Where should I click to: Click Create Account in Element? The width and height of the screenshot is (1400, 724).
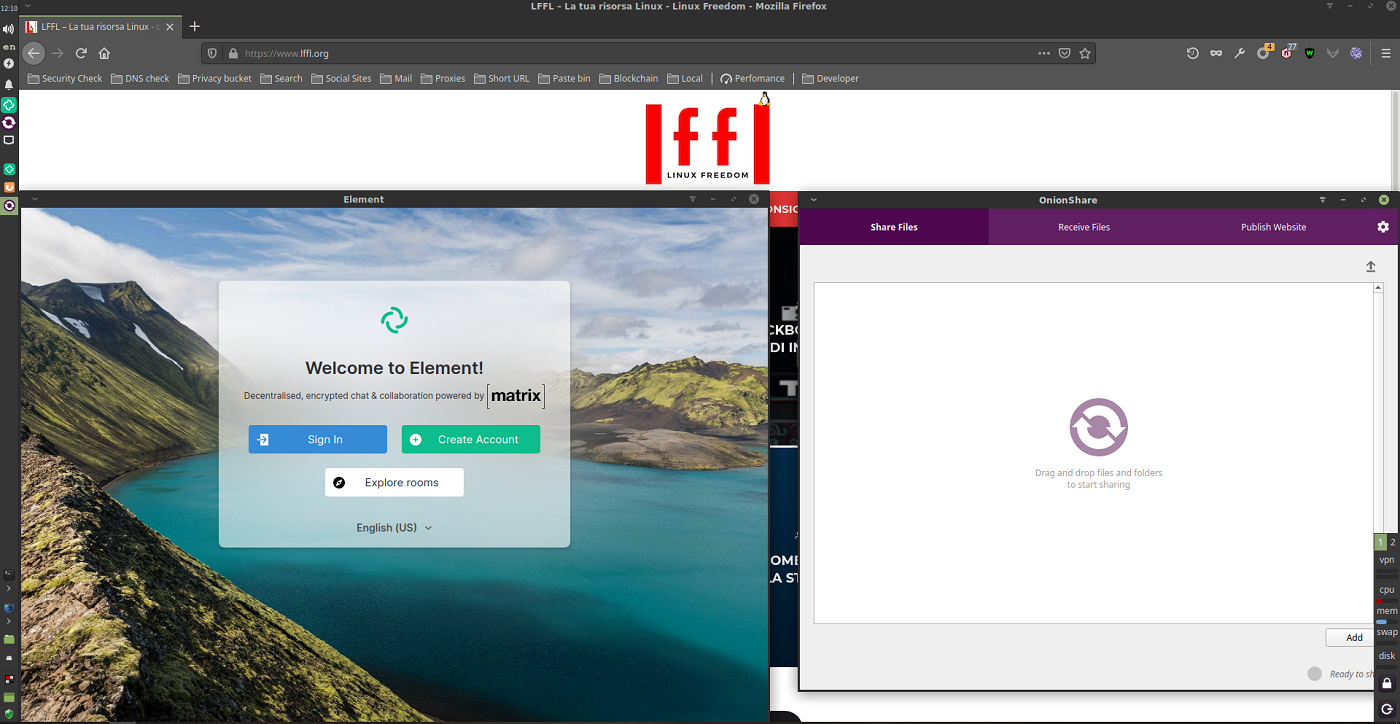click(471, 439)
